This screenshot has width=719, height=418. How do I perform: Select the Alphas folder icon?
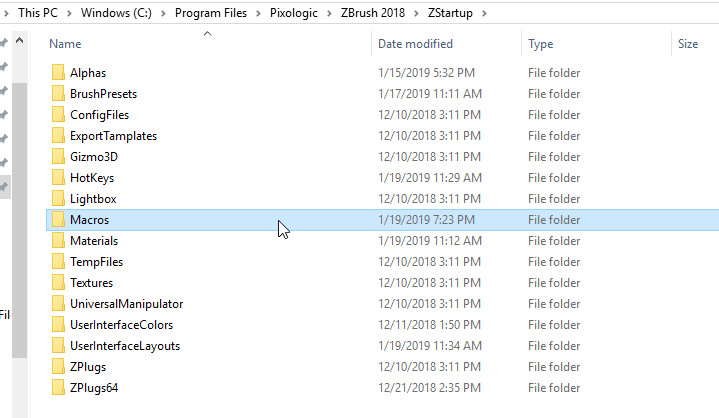pos(58,72)
